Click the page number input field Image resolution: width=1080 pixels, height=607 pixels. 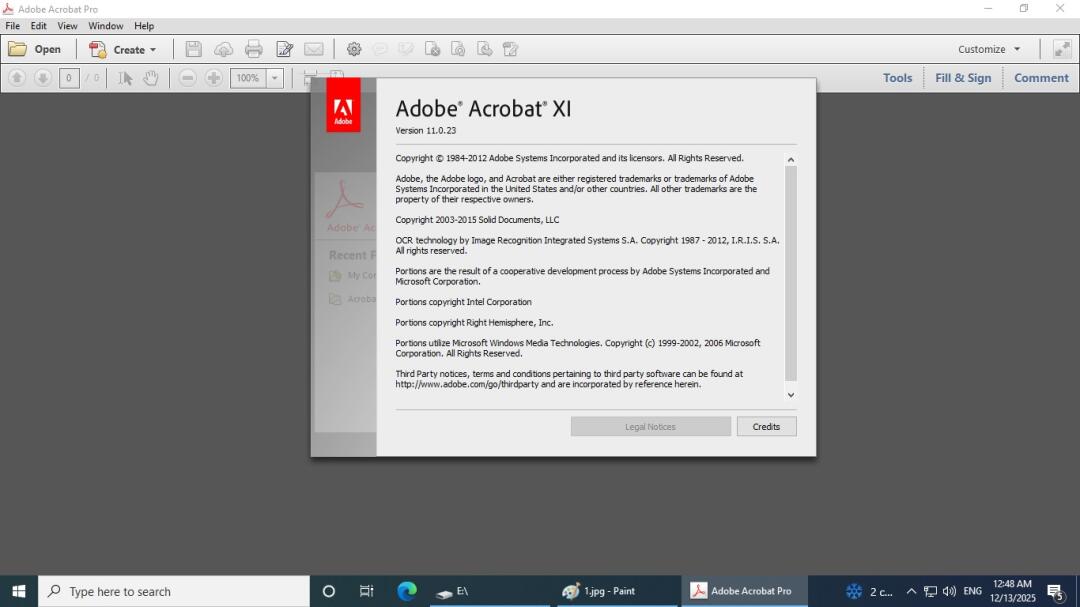tap(69, 78)
